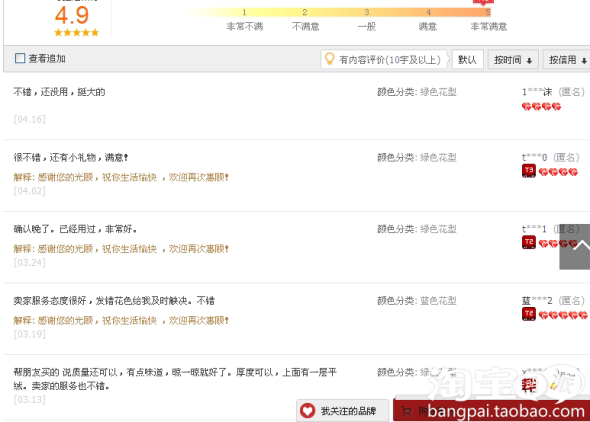This screenshot has width=590, height=422.
Task: Click red hearts credit icons of t***0
Action: click(558, 172)
